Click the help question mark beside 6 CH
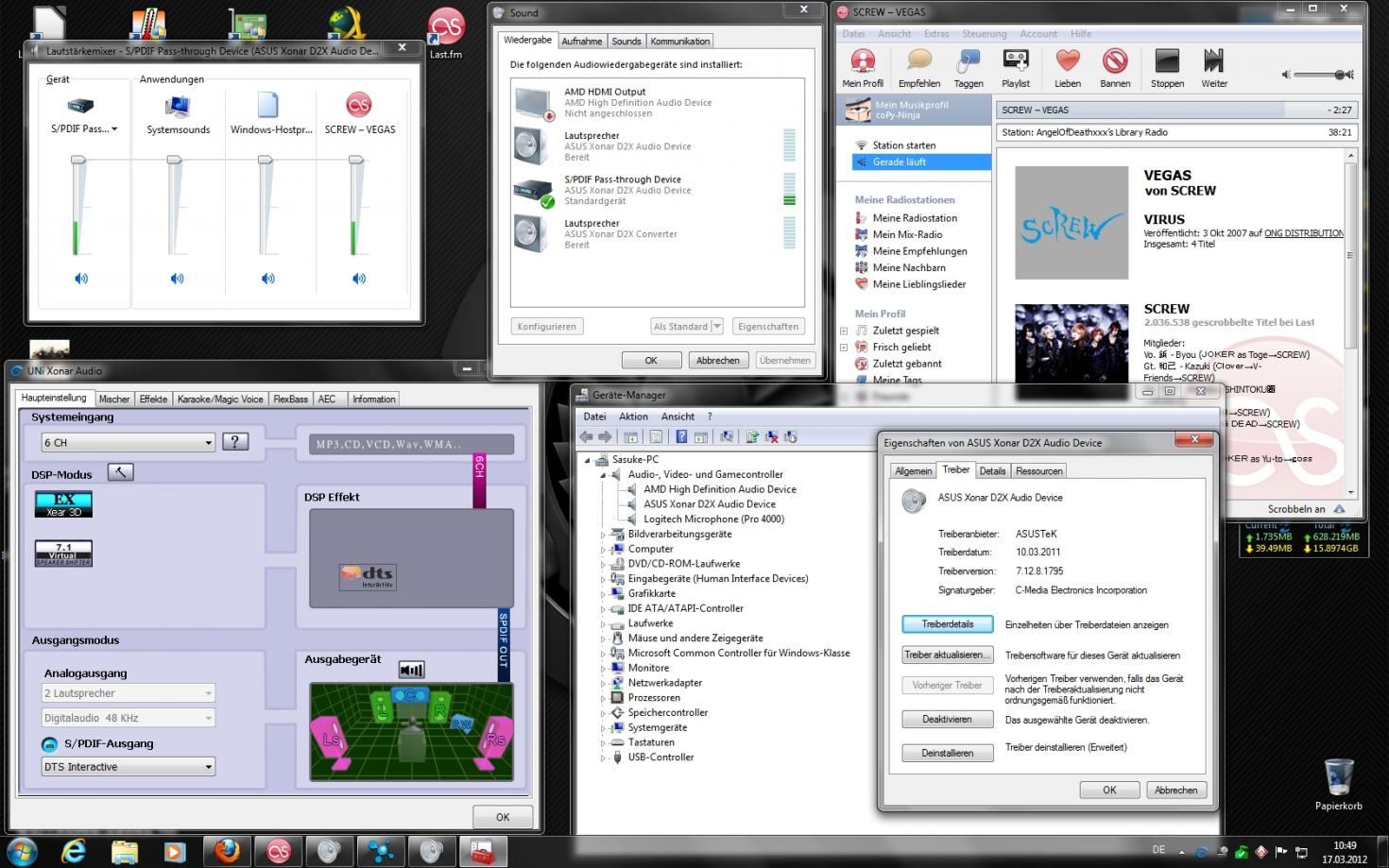The width and height of the screenshot is (1389, 868). point(235,441)
